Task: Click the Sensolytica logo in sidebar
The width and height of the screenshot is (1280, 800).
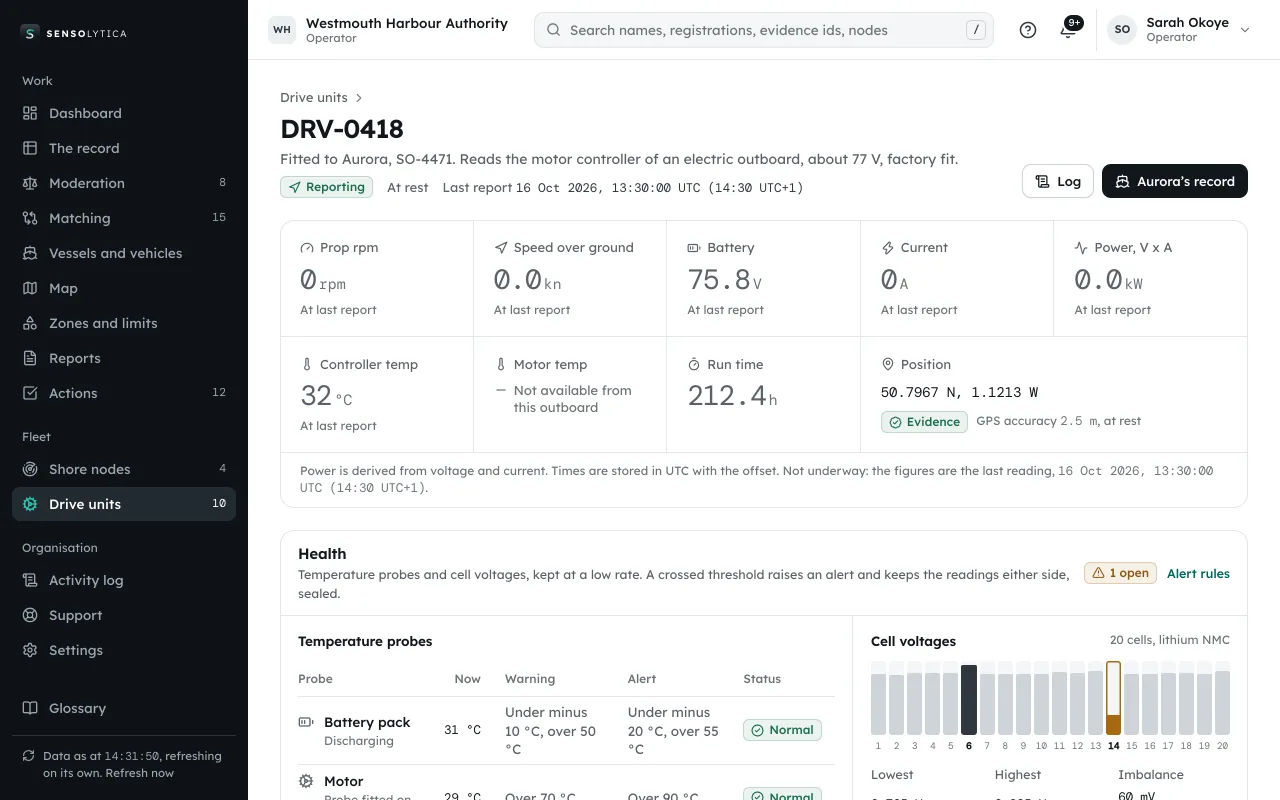Action: click(x=74, y=33)
